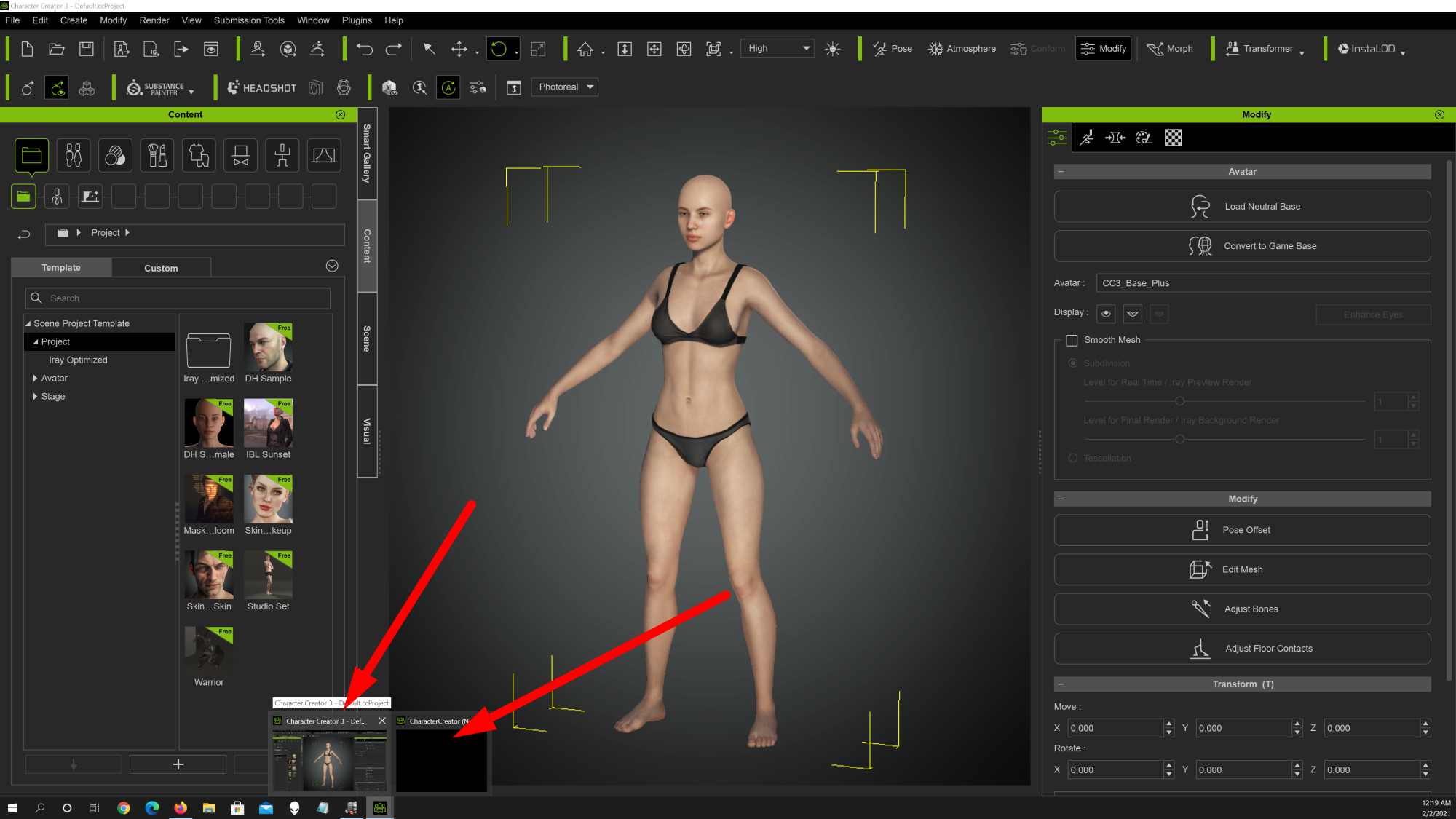Open the Material palette tab in Modify
The height and width of the screenshot is (819, 1456).
click(1144, 138)
